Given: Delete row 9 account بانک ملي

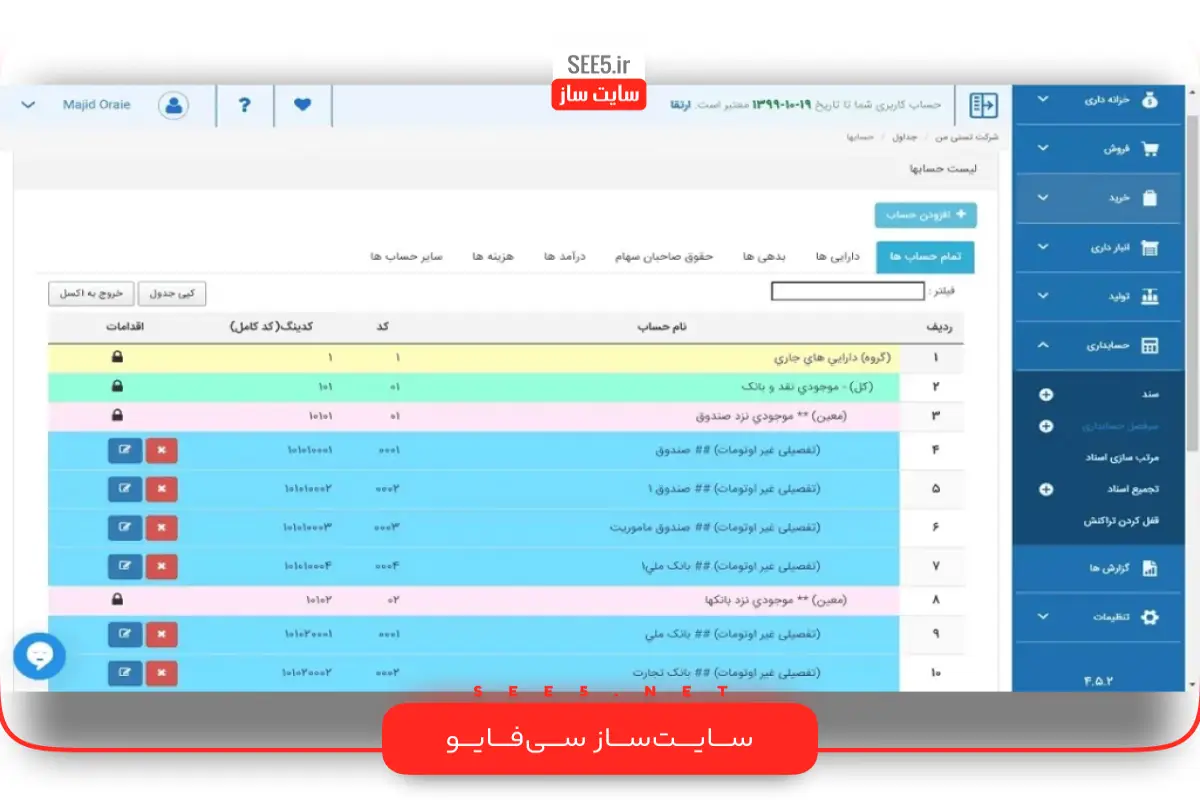Looking at the screenshot, I should [161, 634].
